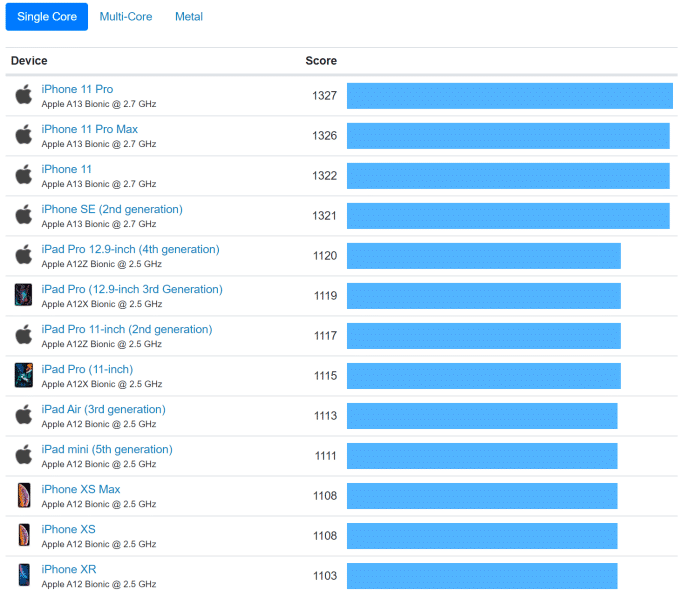Screen dimensions: 700x590
Task: Click Apple logo icon beside iPhone 11 Pro Max
Action: (24, 134)
